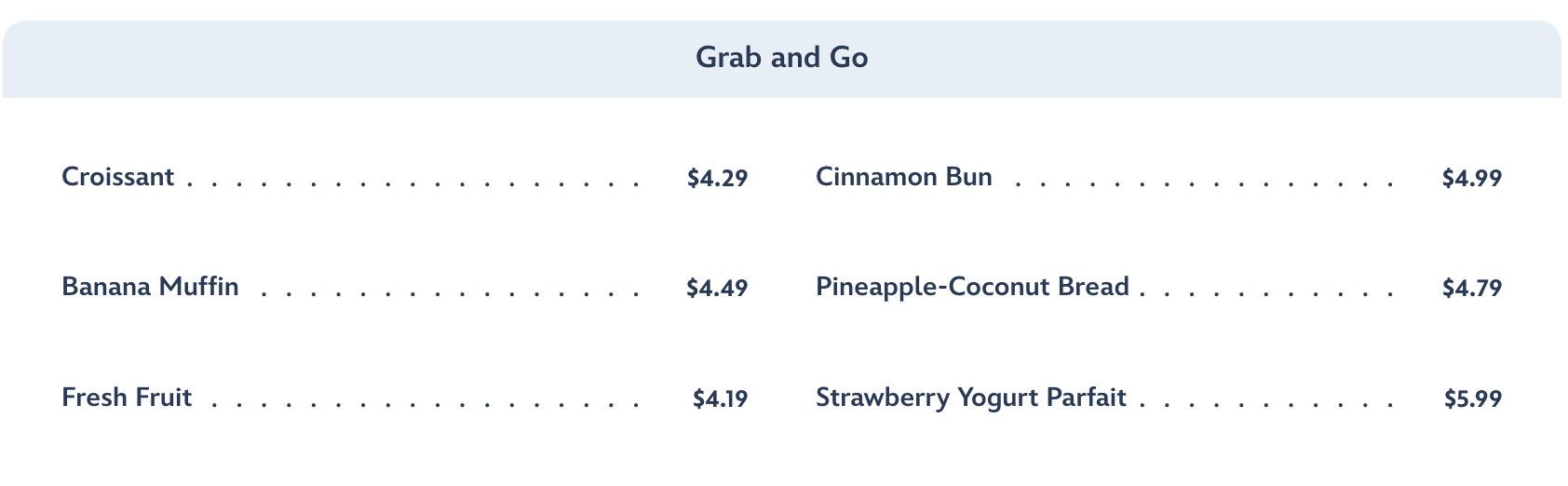Click the dotted line after Cinnamon Bun
1568x486 pixels.
click(1204, 184)
